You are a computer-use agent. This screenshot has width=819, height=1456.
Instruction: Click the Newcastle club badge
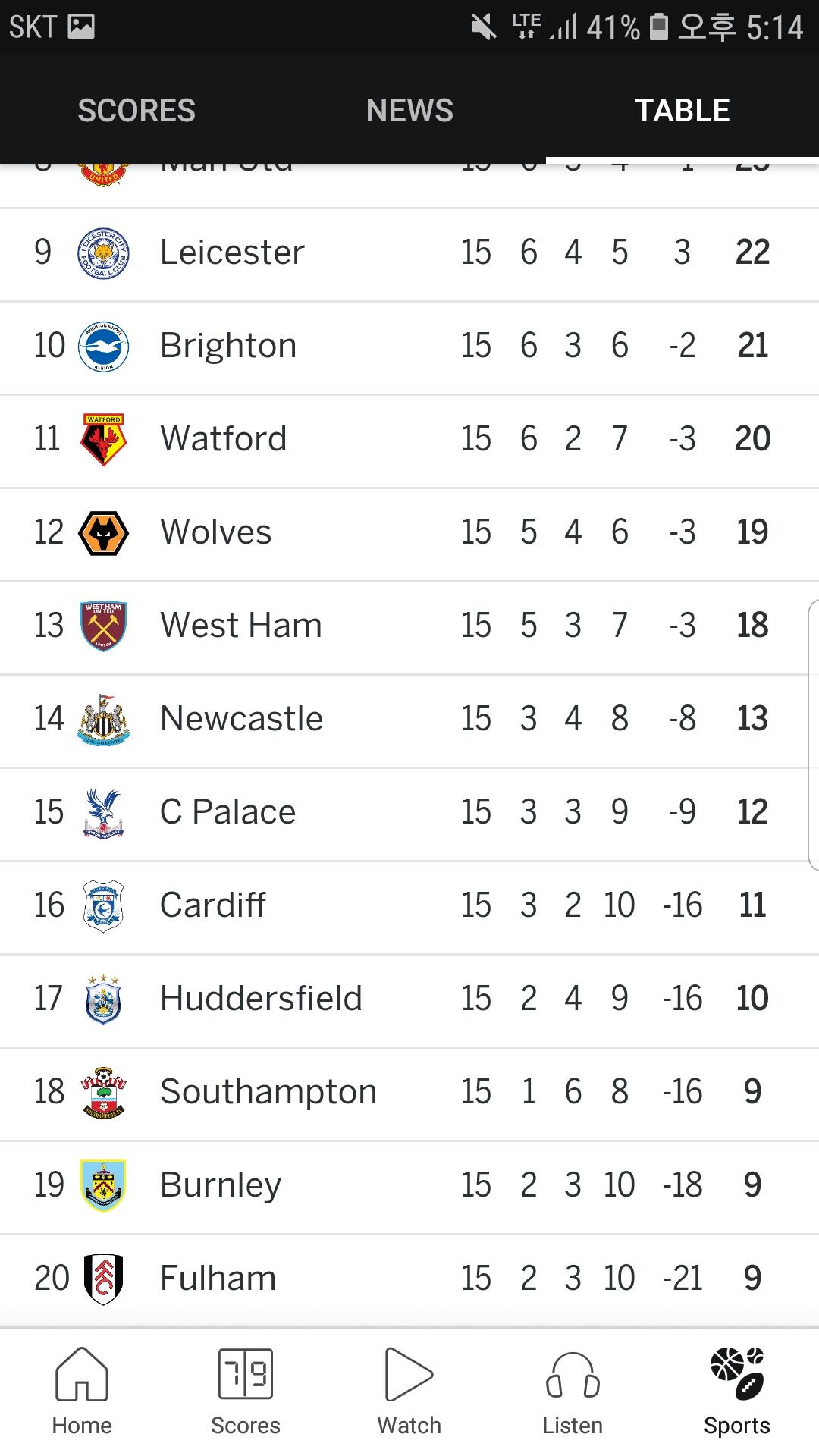coord(103,718)
